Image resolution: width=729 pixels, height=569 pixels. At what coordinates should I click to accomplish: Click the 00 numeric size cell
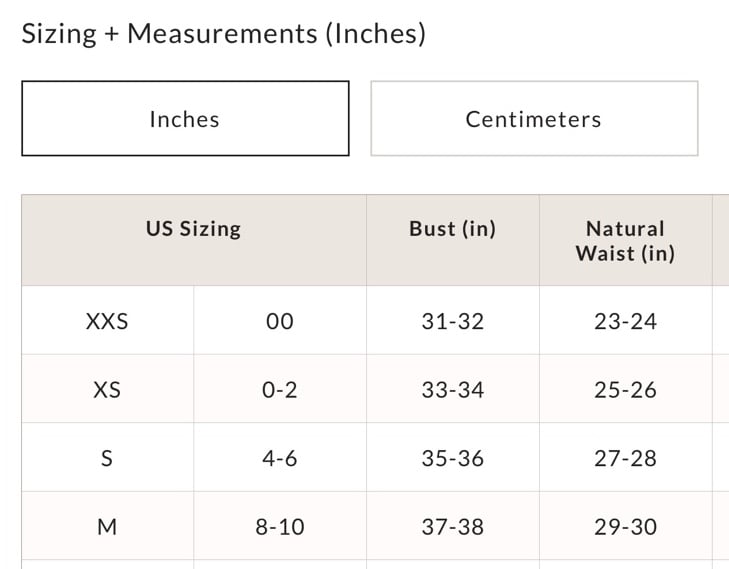click(280, 320)
